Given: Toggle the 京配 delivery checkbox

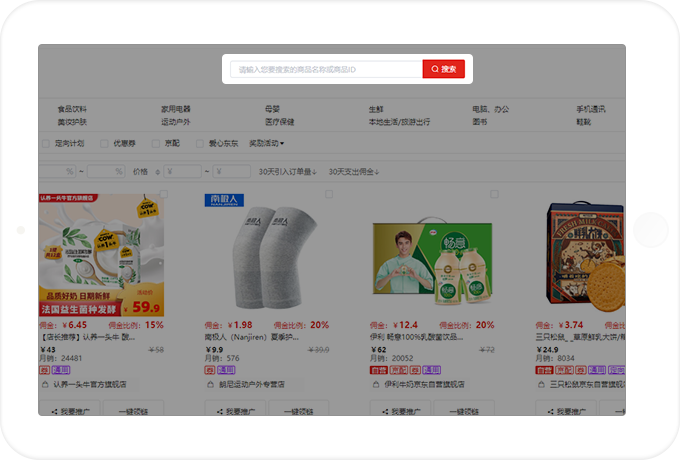Looking at the screenshot, I should pyautogui.click(x=156, y=143).
